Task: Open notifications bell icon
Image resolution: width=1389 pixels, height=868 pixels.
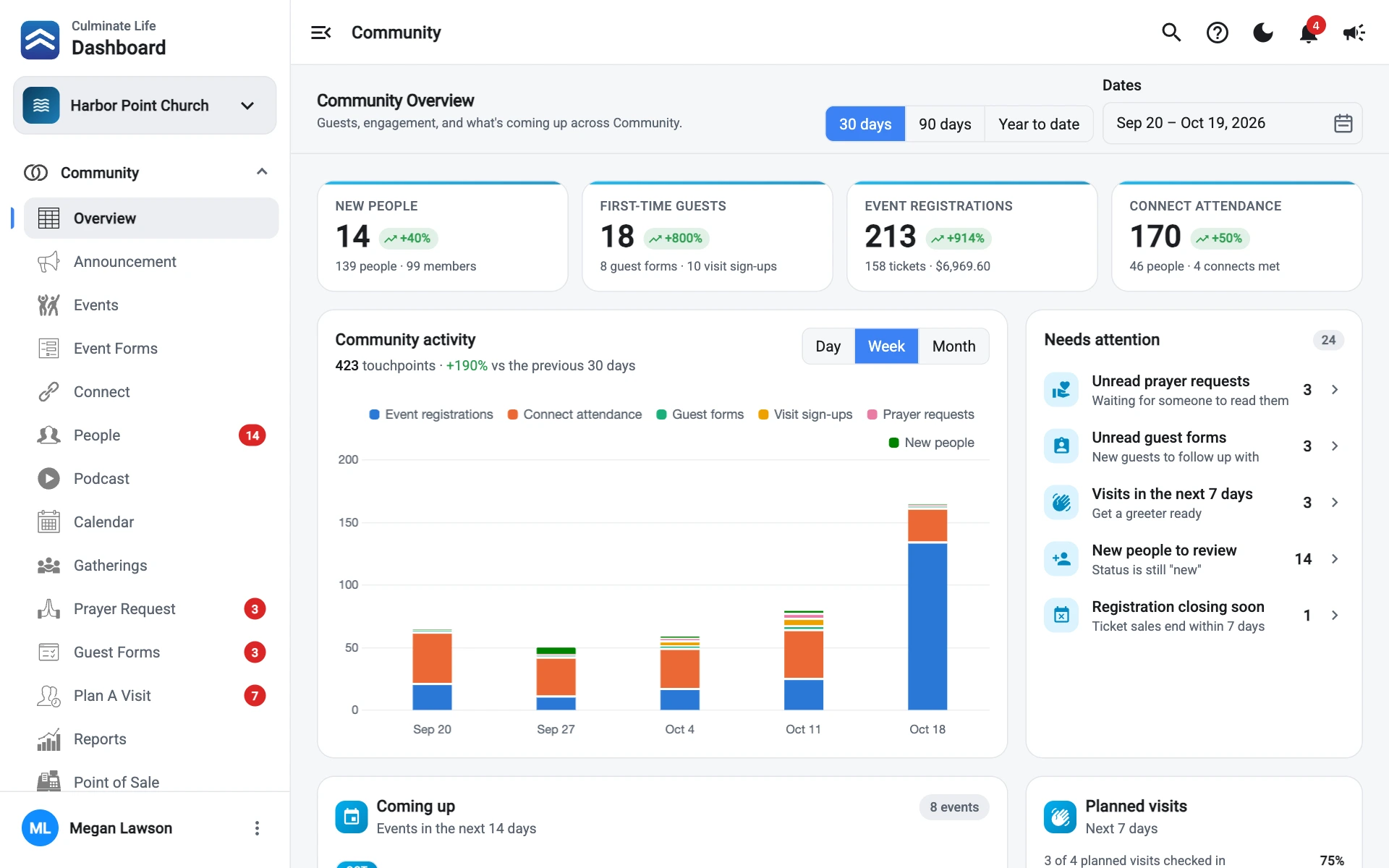Action: pyautogui.click(x=1309, y=33)
